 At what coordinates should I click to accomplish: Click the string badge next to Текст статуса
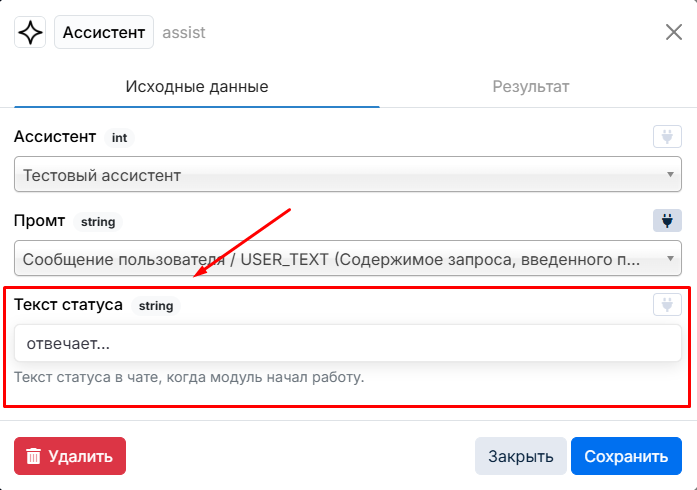(156, 305)
